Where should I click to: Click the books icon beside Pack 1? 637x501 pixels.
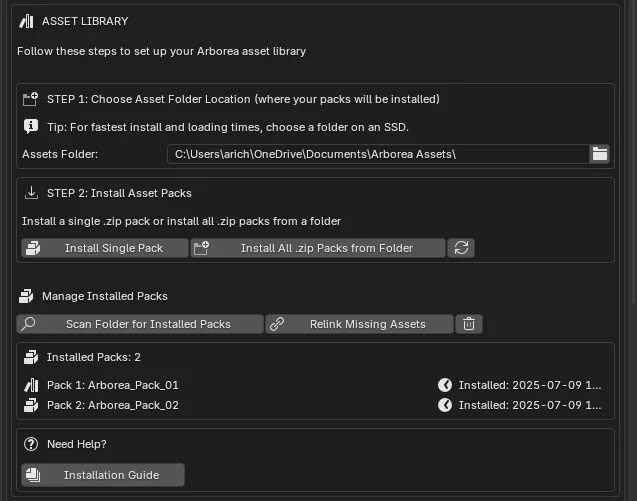(31, 385)
